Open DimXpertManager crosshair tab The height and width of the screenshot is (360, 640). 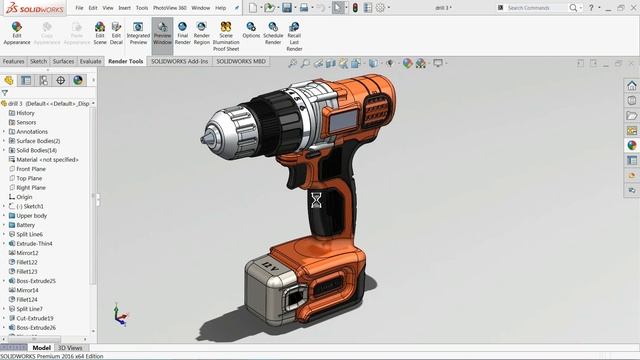point(60,80)
